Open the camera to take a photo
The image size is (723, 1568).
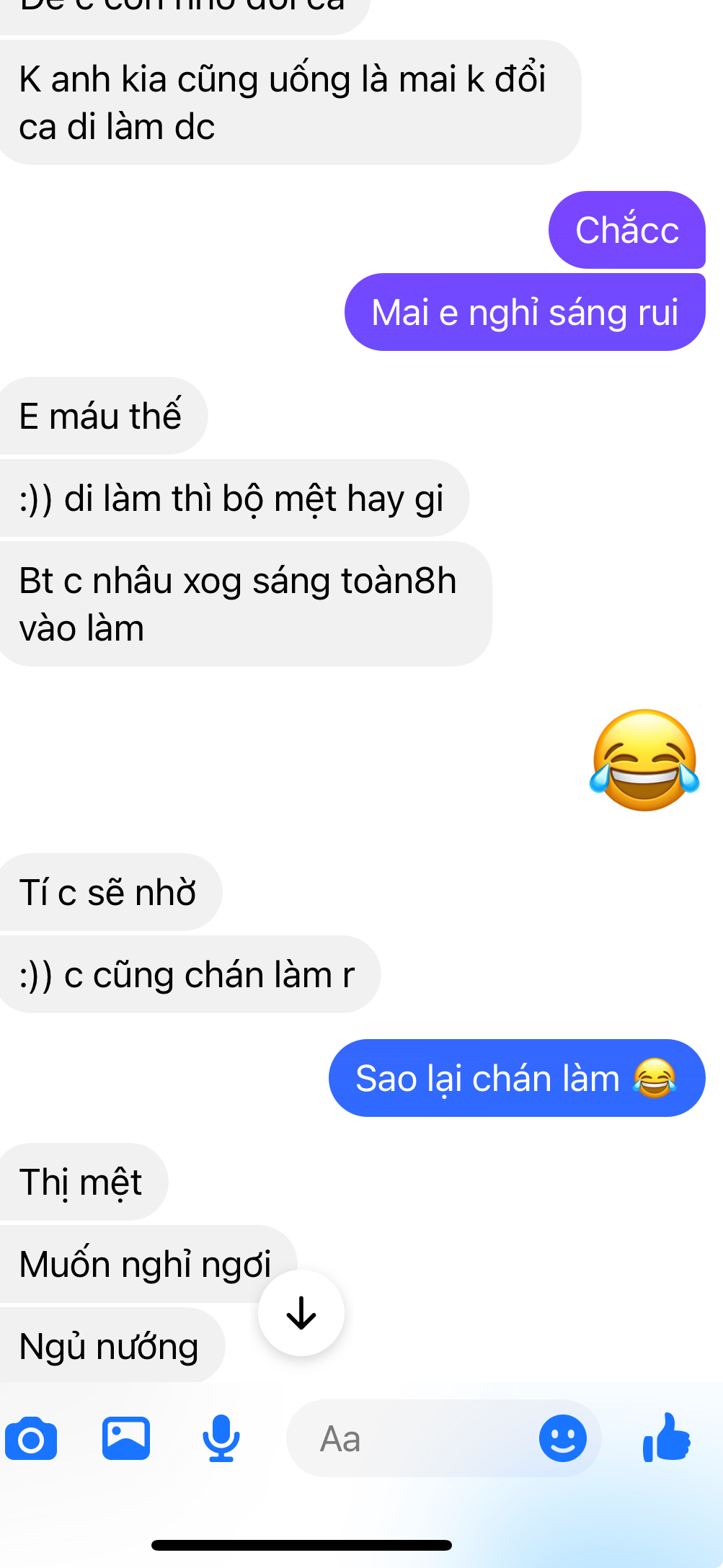(31, 1438)
